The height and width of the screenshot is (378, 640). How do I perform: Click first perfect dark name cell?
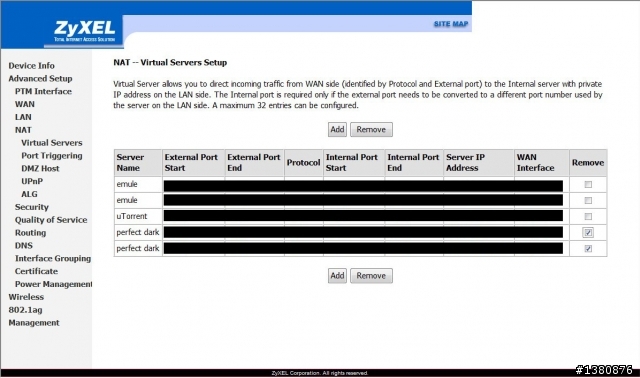click(x=138, y=232)
